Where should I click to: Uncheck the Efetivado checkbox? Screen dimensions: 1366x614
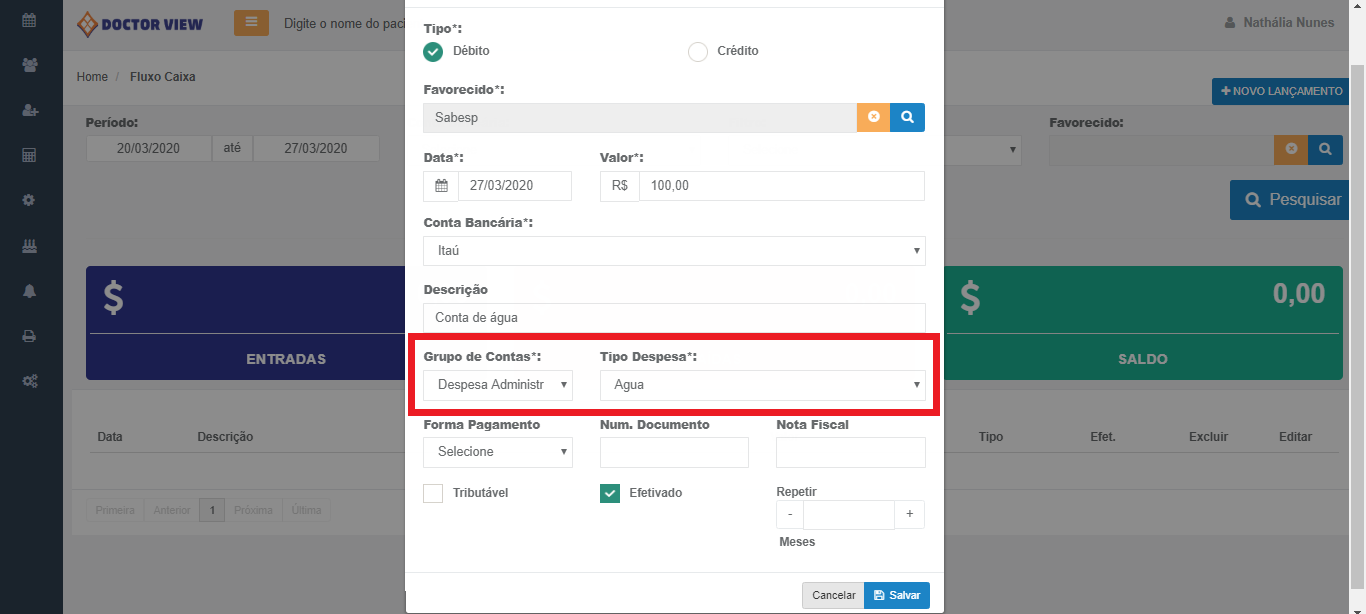pos(610,493)
